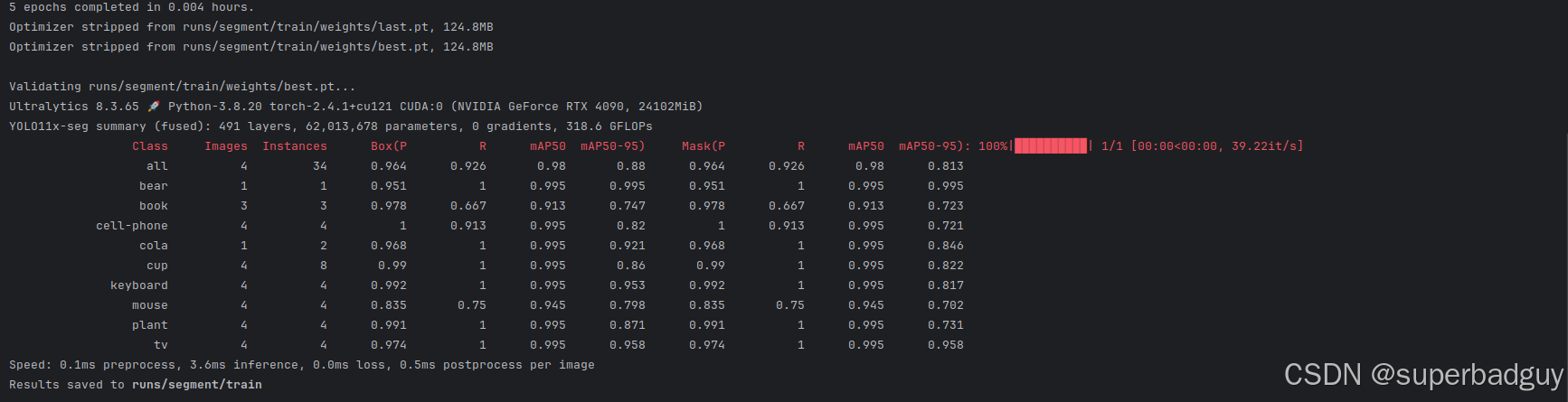Click the value 0.813 in the all row
The image size is (1568, 402).
point(946,166)
